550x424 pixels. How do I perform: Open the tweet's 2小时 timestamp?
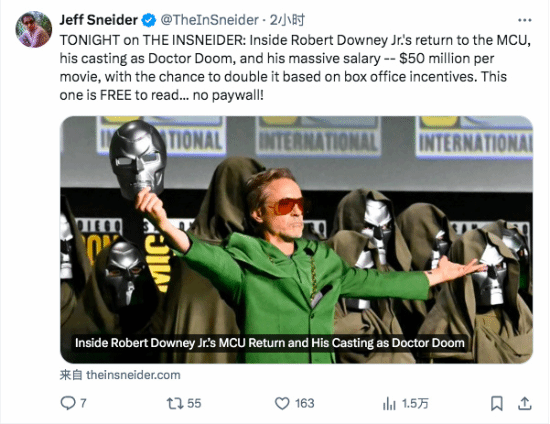coord(287,20)
